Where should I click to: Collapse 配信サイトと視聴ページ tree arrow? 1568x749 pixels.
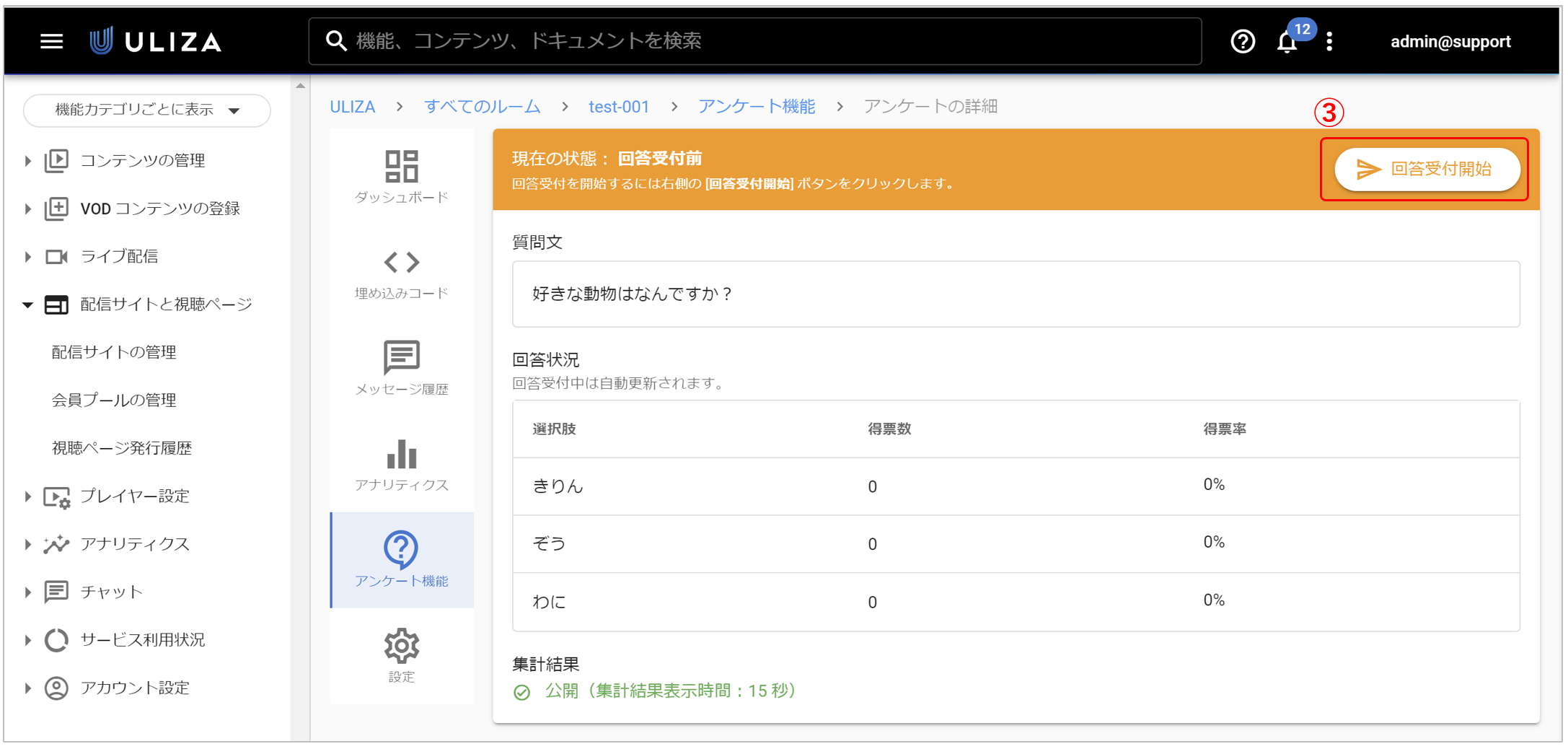pyautogui.click(x=27, y=305)
